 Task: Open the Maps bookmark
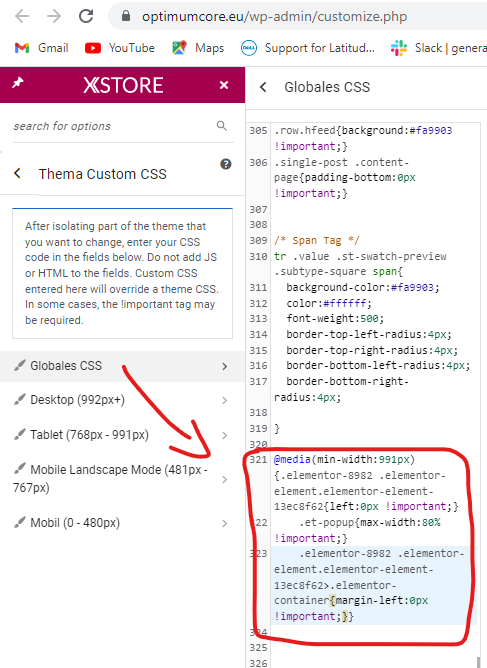click(198, 48)
